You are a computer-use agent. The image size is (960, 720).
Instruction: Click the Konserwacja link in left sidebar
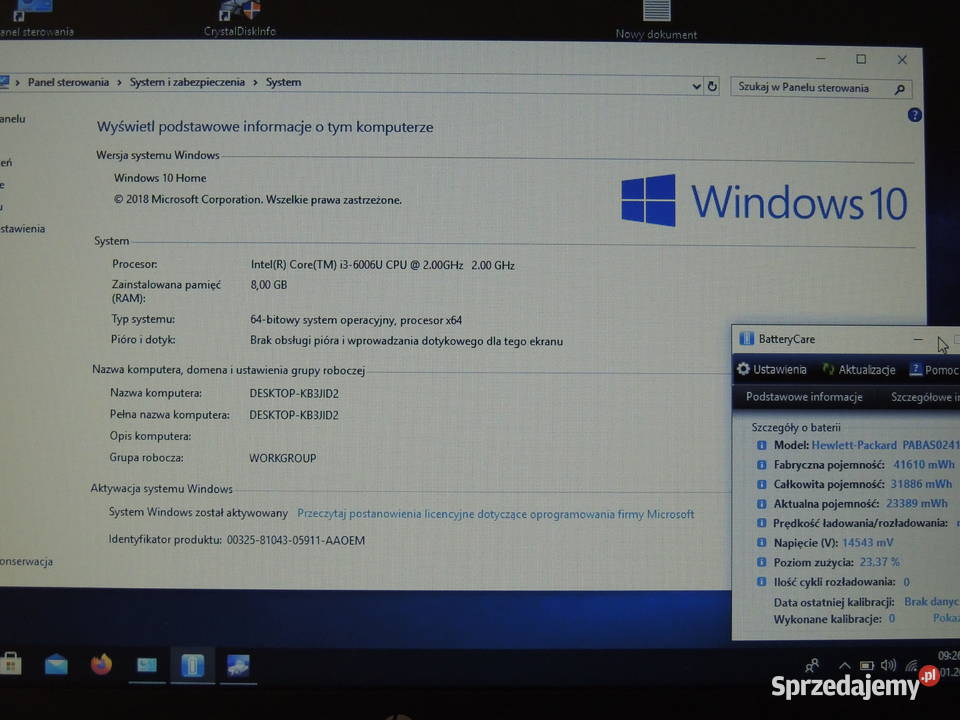pos(26,561)
